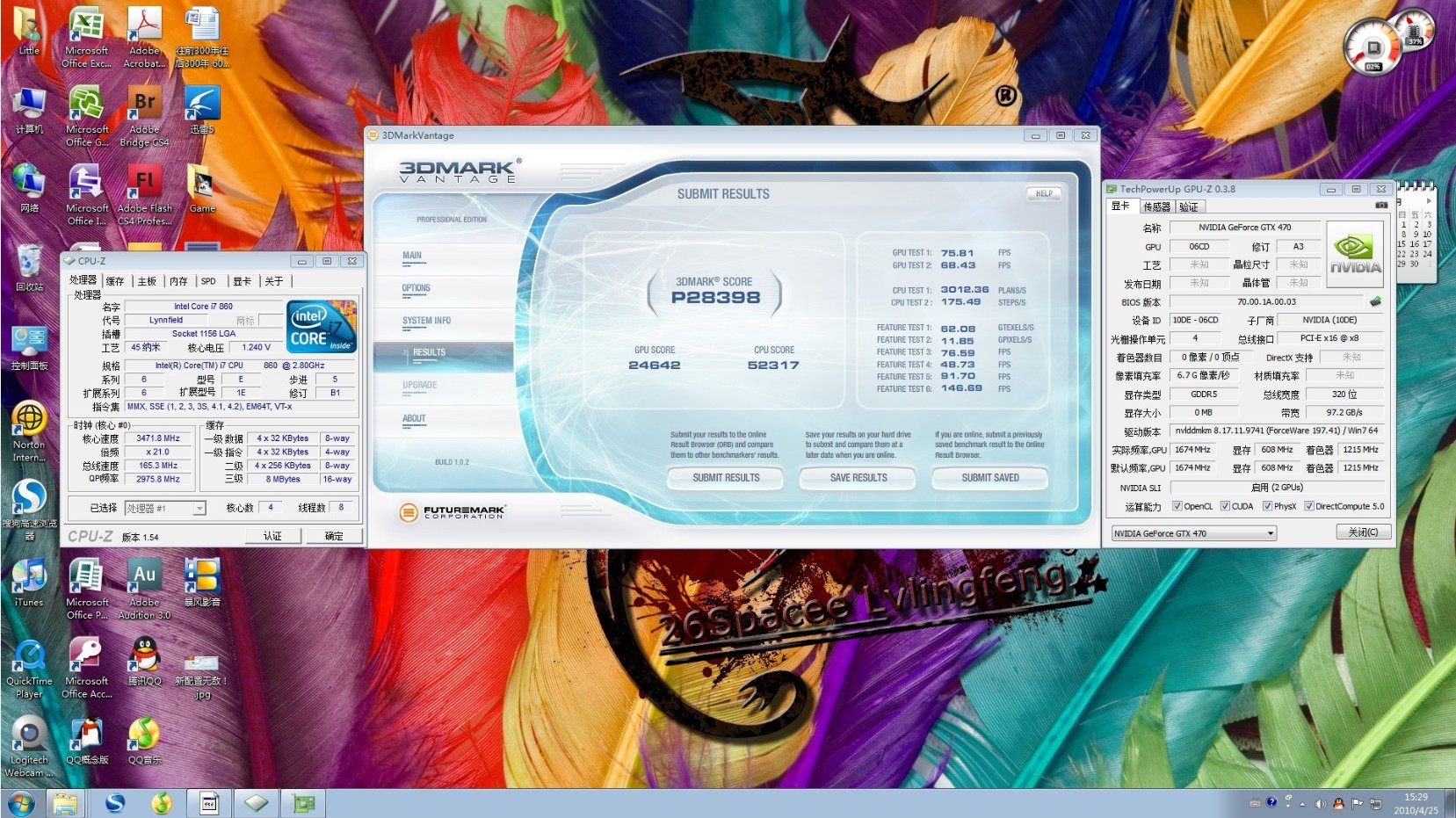Click the NVIDIA logo in GPU-Z
1456x818 pixels.
pos(1354,253)
